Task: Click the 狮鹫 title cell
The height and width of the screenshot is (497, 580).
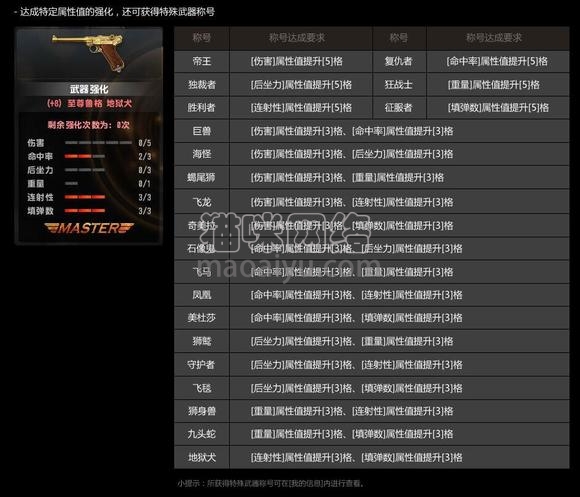Action: coord(202,341)
